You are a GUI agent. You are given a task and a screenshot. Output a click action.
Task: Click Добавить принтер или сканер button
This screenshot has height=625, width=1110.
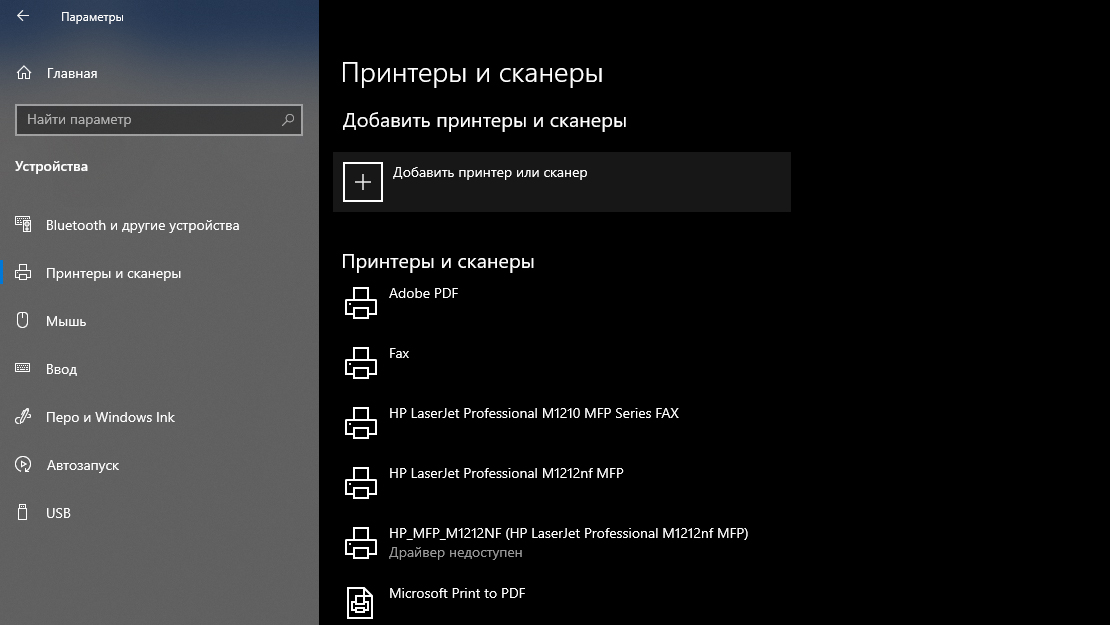(x=561, y=182)
